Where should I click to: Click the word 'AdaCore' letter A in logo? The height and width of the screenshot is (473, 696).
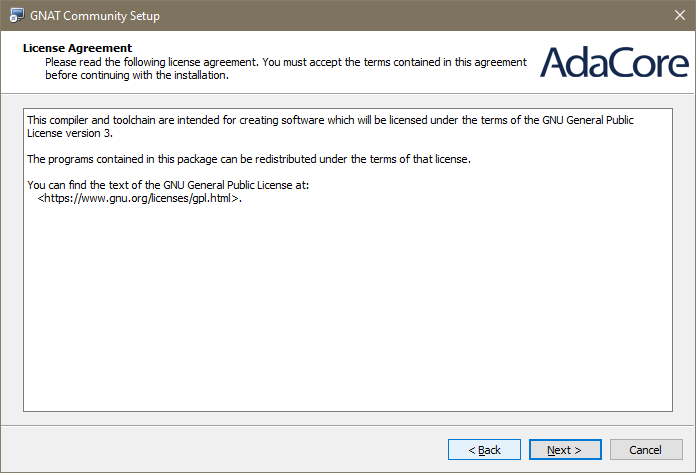tap(555, 62)
